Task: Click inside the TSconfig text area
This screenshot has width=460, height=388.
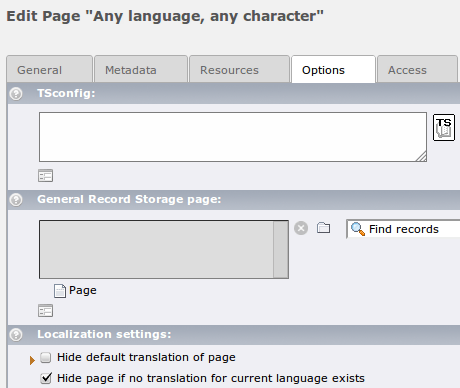Action: [x=233, y=137]
